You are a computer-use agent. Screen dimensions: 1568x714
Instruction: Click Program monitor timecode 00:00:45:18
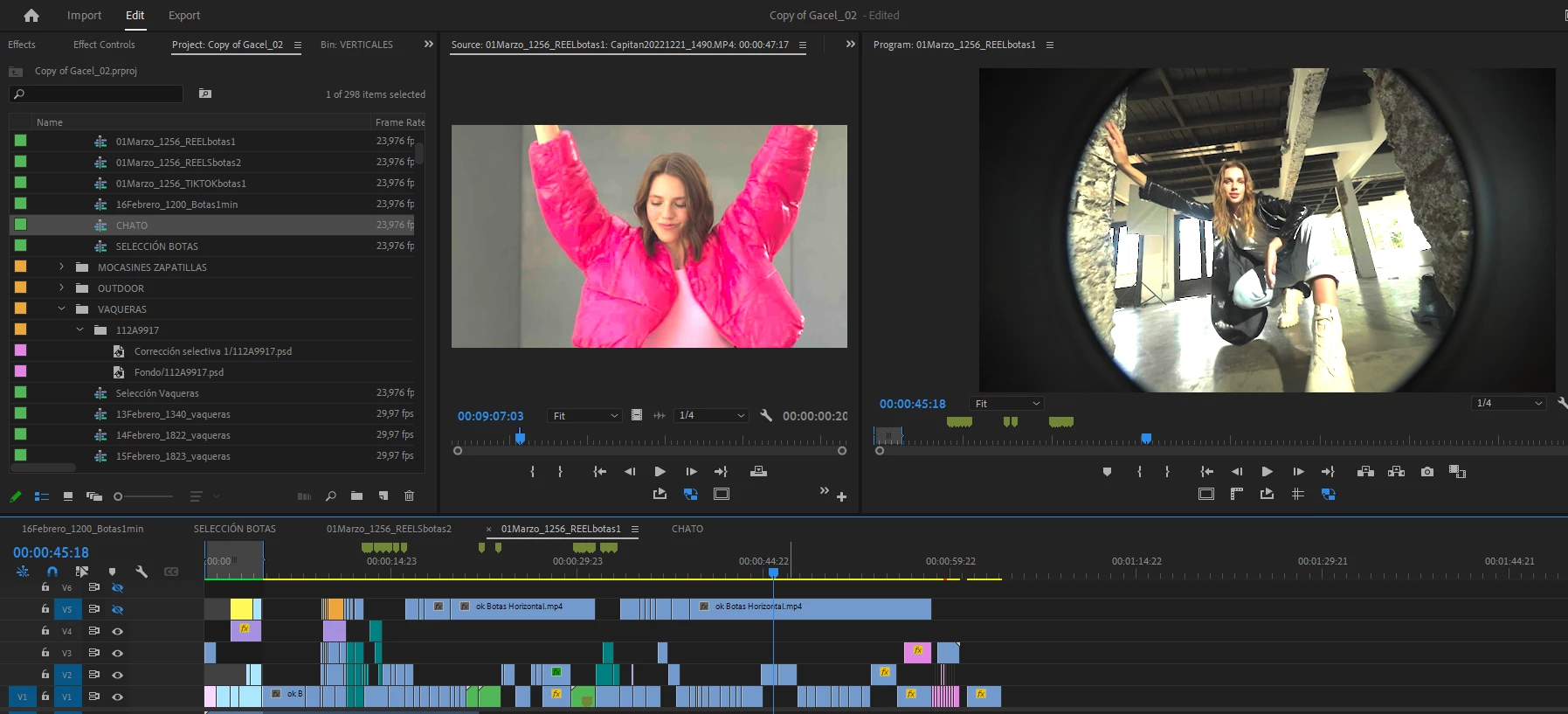coord(912,404)
